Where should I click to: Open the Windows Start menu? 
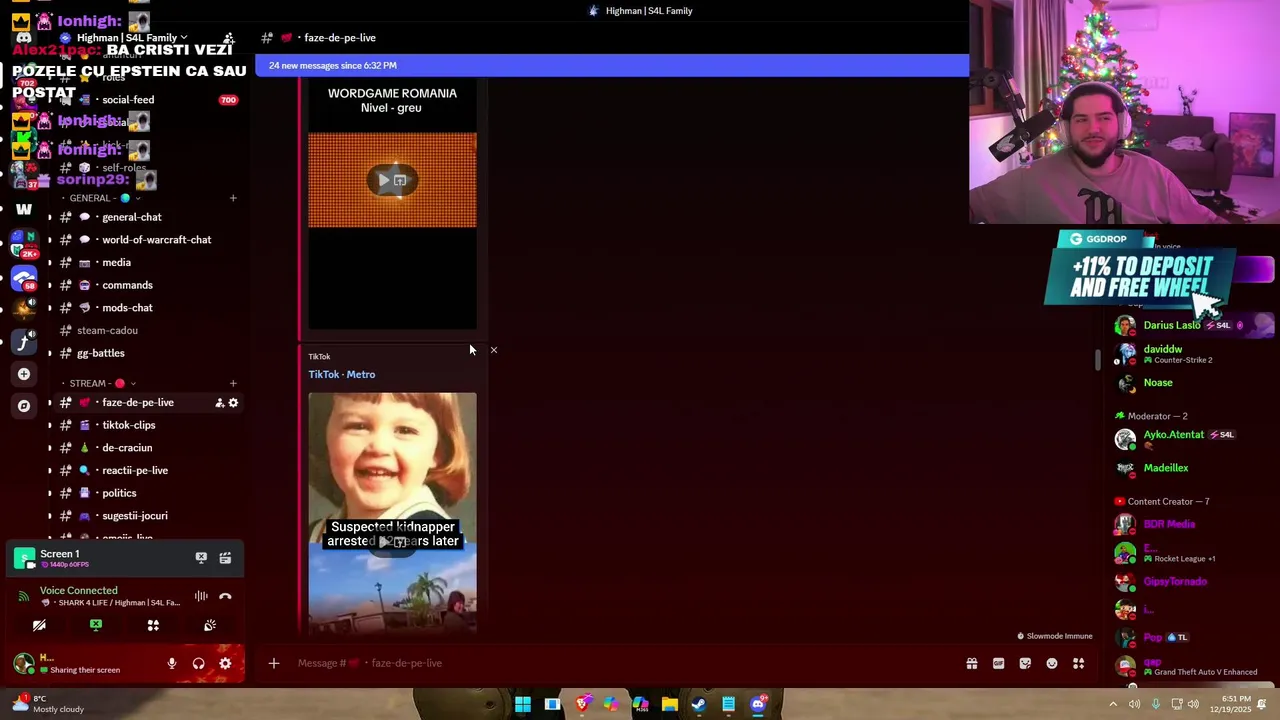(522, 704)
